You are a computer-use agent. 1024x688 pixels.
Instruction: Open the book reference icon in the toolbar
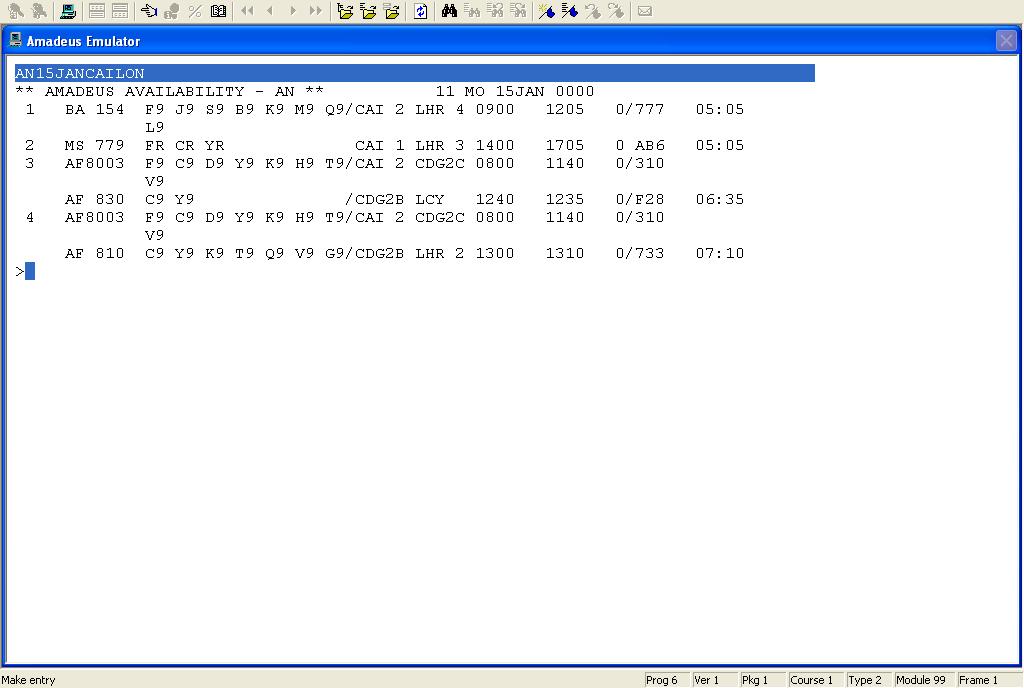coord(218,10)
